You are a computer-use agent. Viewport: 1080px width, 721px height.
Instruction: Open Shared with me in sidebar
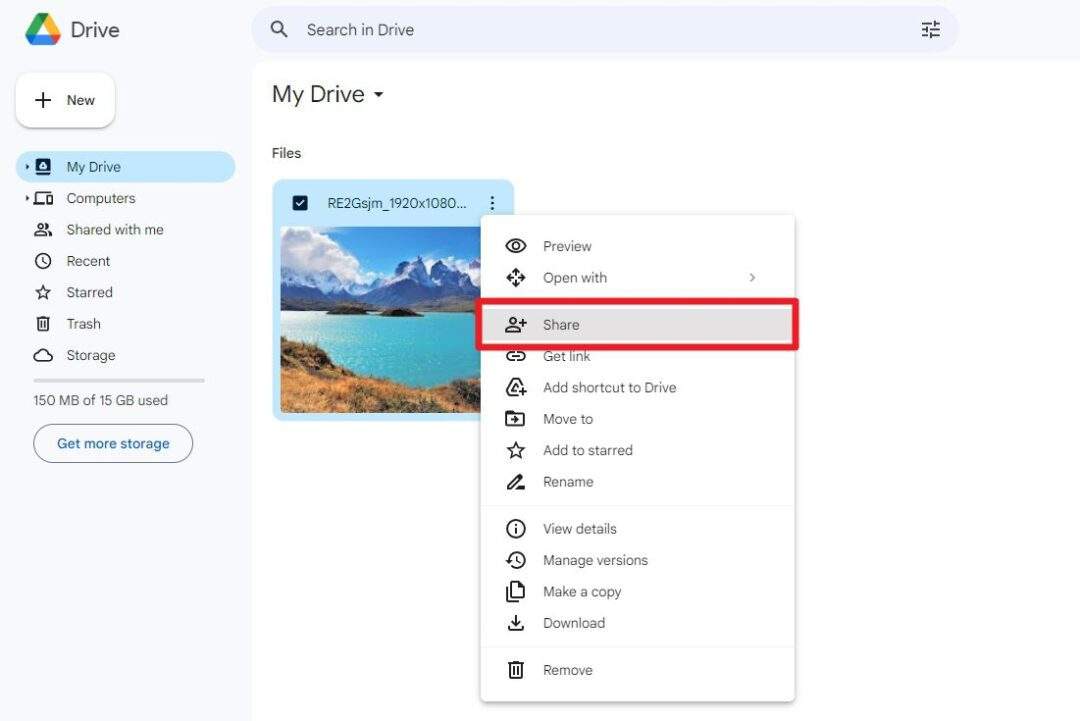coord(125,230)
